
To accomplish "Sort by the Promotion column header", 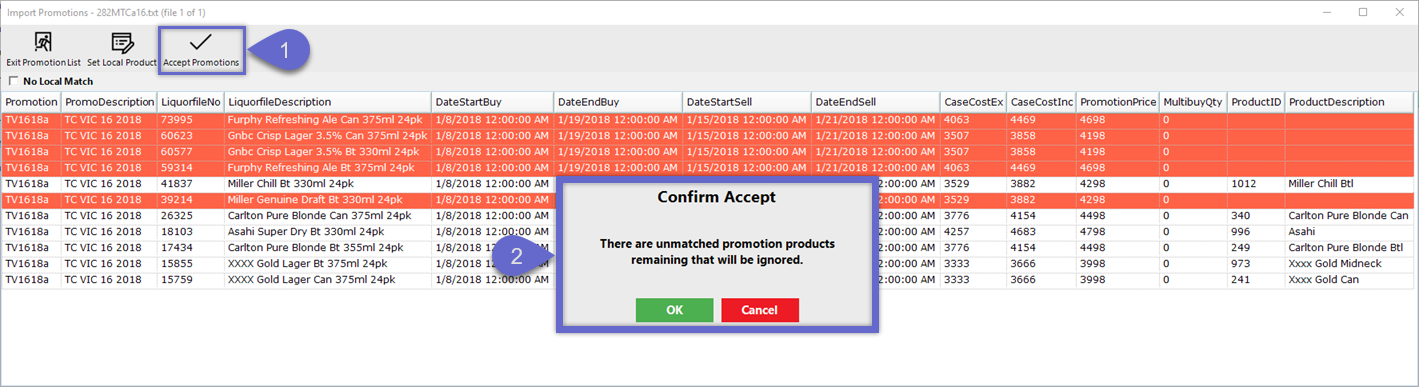I will pos(31,102).
